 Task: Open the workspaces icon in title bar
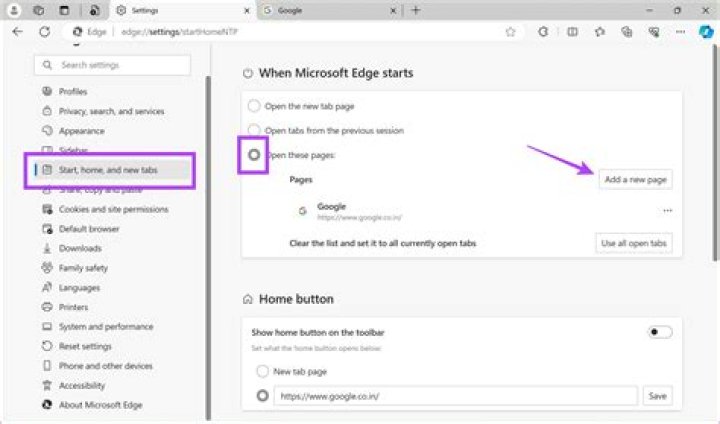39,10
